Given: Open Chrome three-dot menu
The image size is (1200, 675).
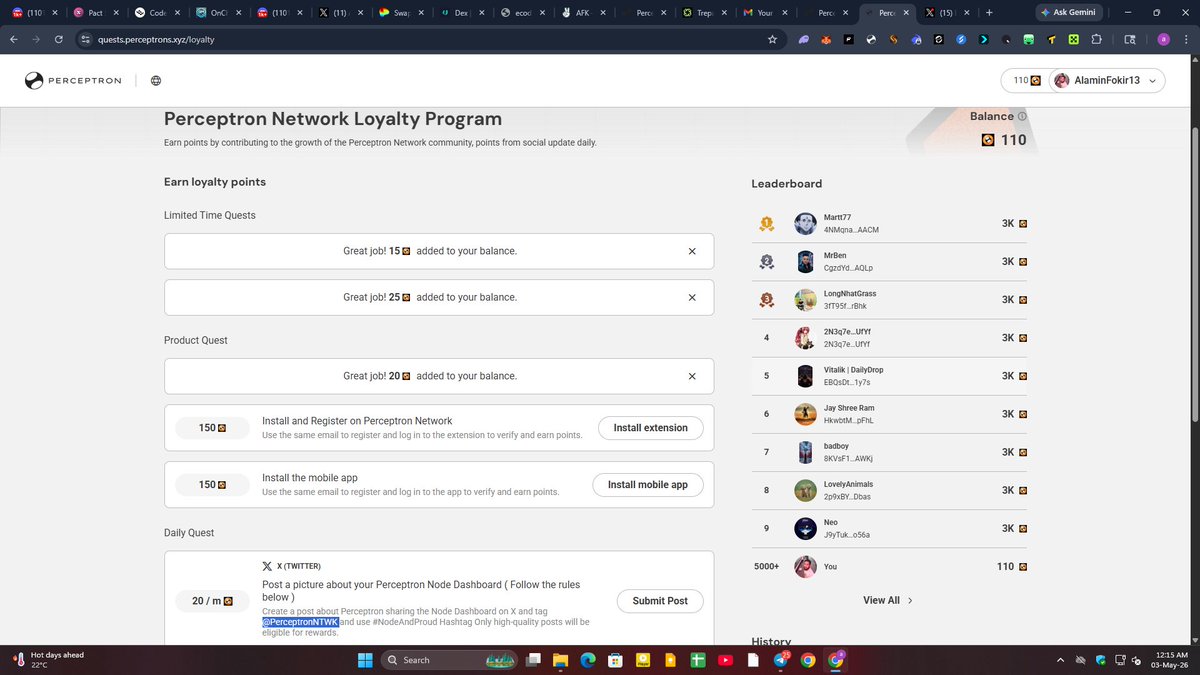Looking at the screenshot, I should 1185,39.
